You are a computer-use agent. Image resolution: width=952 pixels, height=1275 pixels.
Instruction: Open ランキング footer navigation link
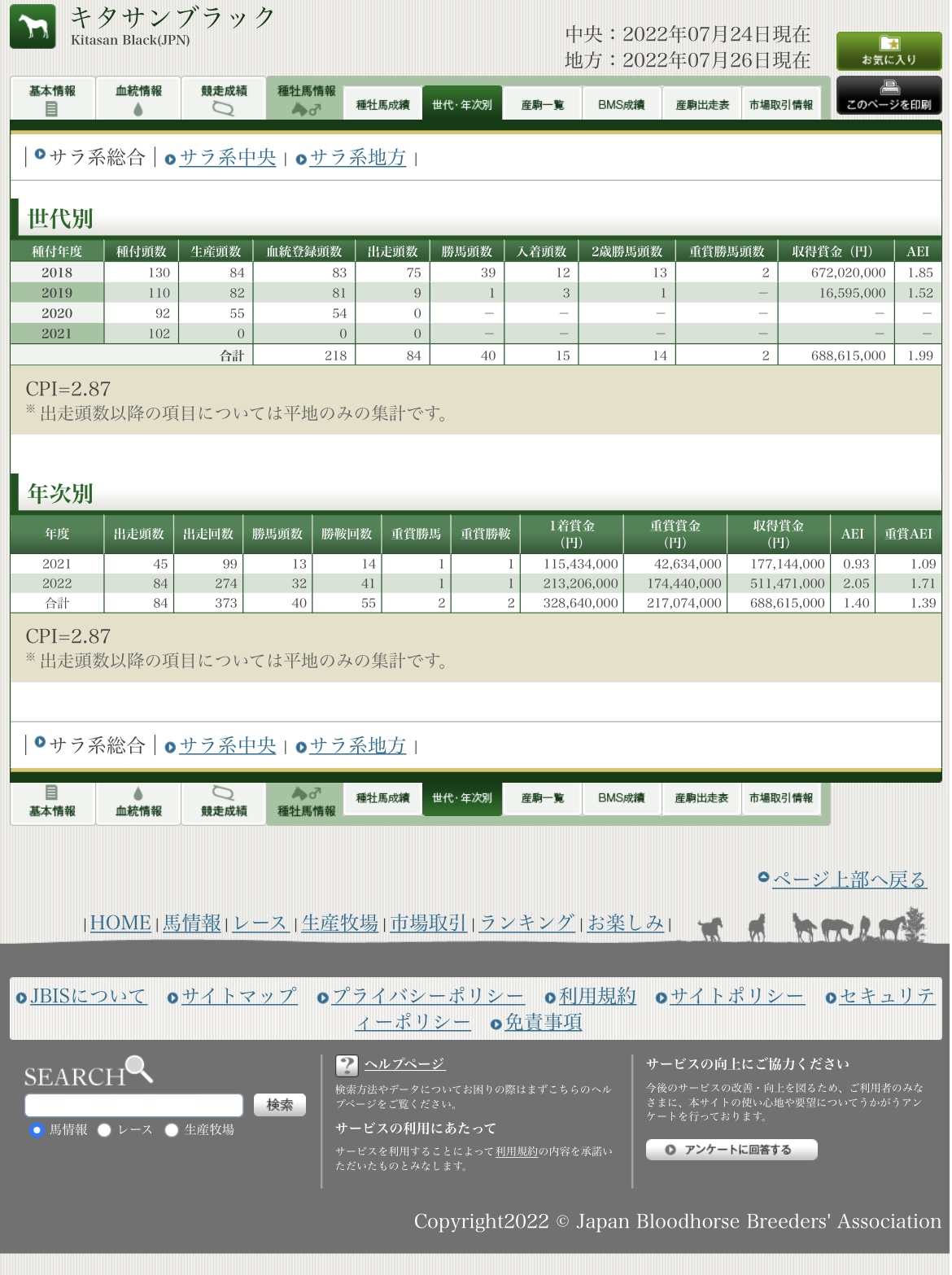coord(527,923)
